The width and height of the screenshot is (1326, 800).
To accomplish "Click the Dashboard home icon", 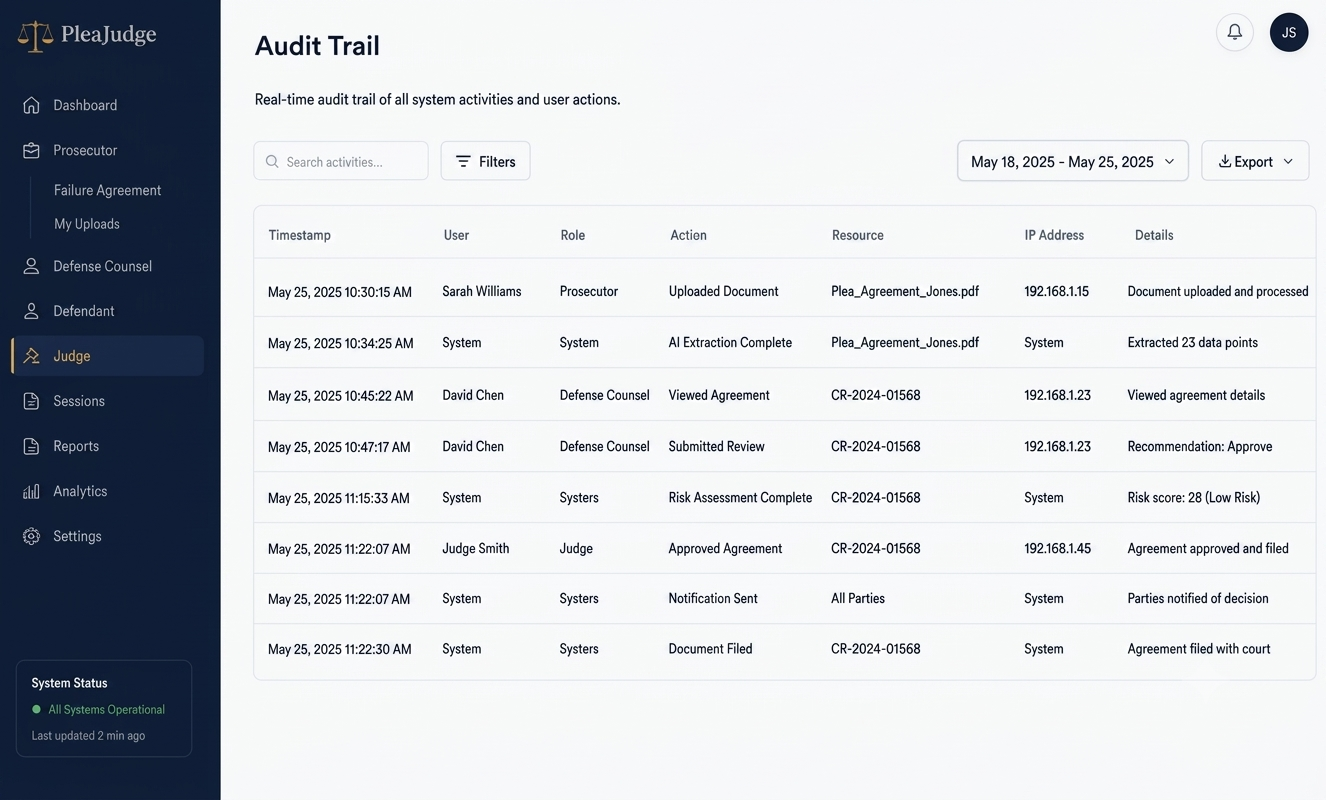I will (x=32, y=105).
